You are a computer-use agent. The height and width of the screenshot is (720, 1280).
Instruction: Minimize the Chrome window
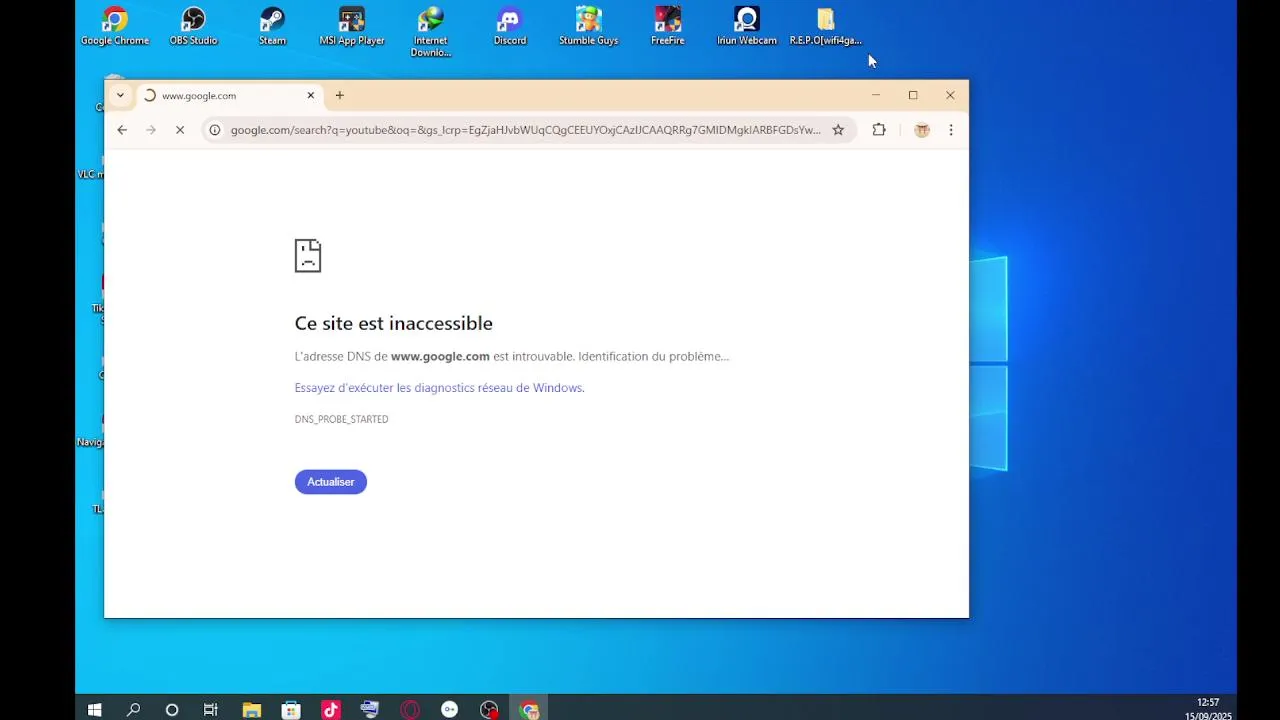point(876,95)
